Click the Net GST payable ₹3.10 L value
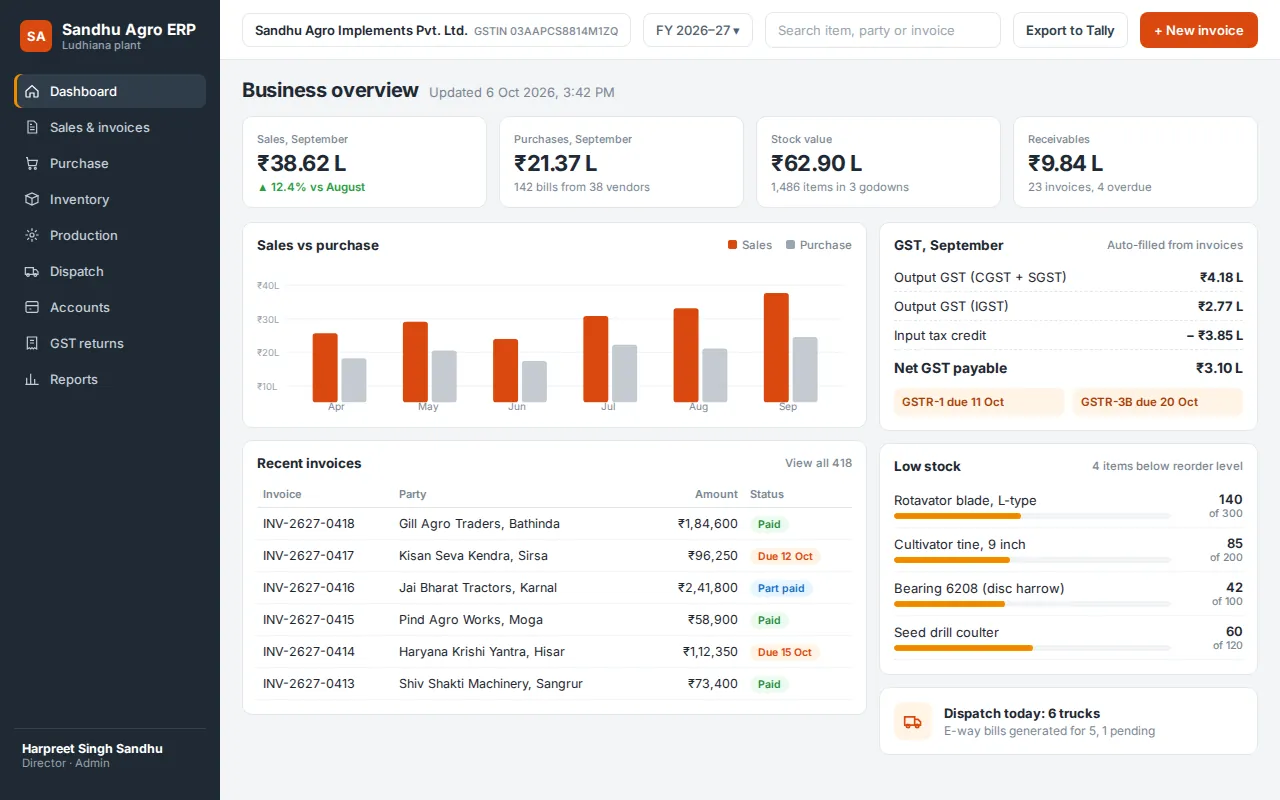This screenshot has width=1280, height=800. point(1219,368)
